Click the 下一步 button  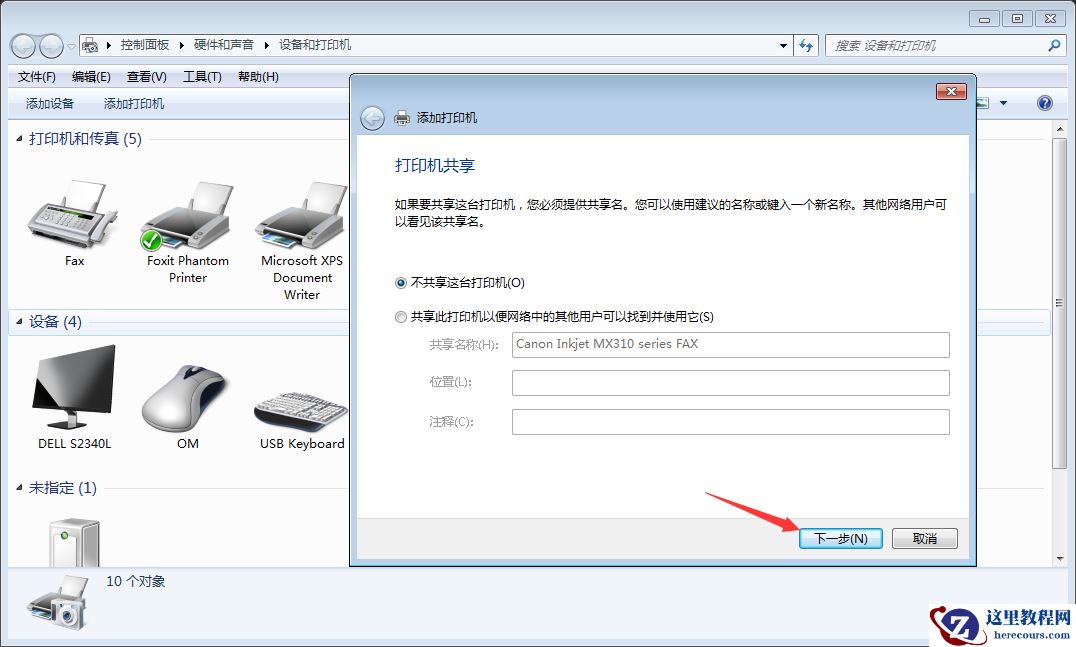click(839, 538)
